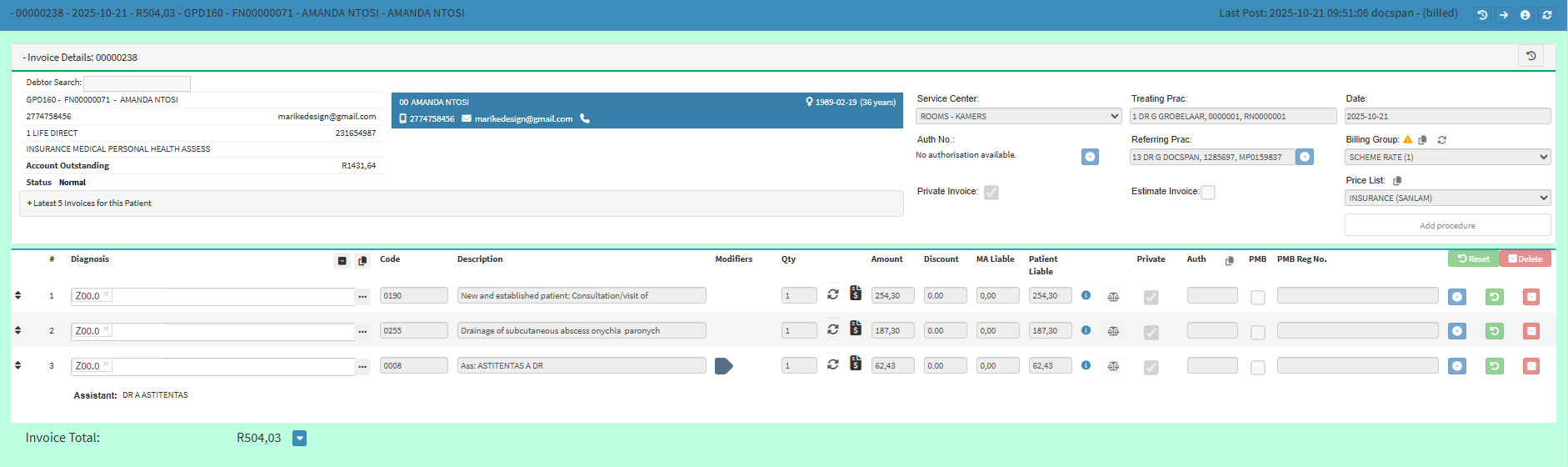Click the modifier tag icon on line 3

tap(723, 365)
